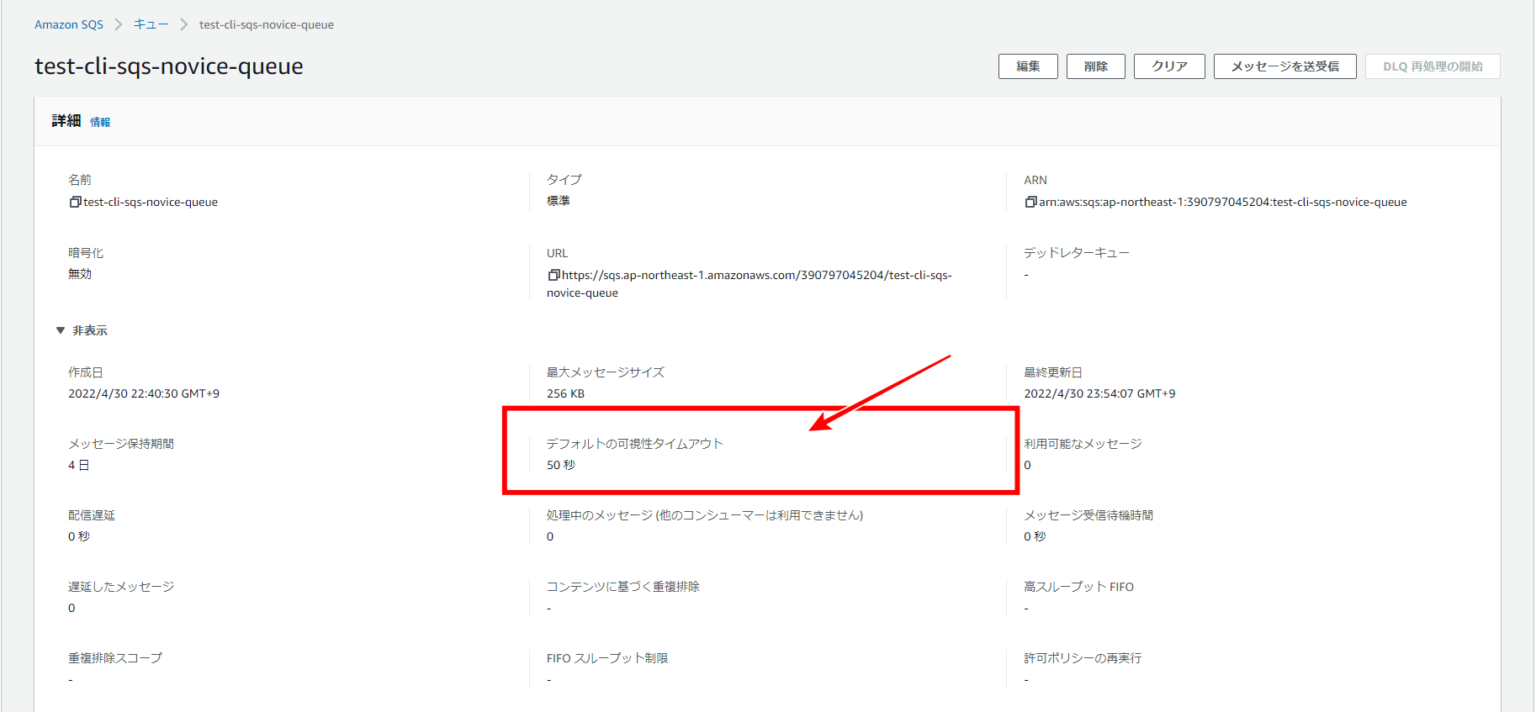Click the 256 KB maximum message size value
This screenshot has height=712, width=1536.
coord(565,393)
